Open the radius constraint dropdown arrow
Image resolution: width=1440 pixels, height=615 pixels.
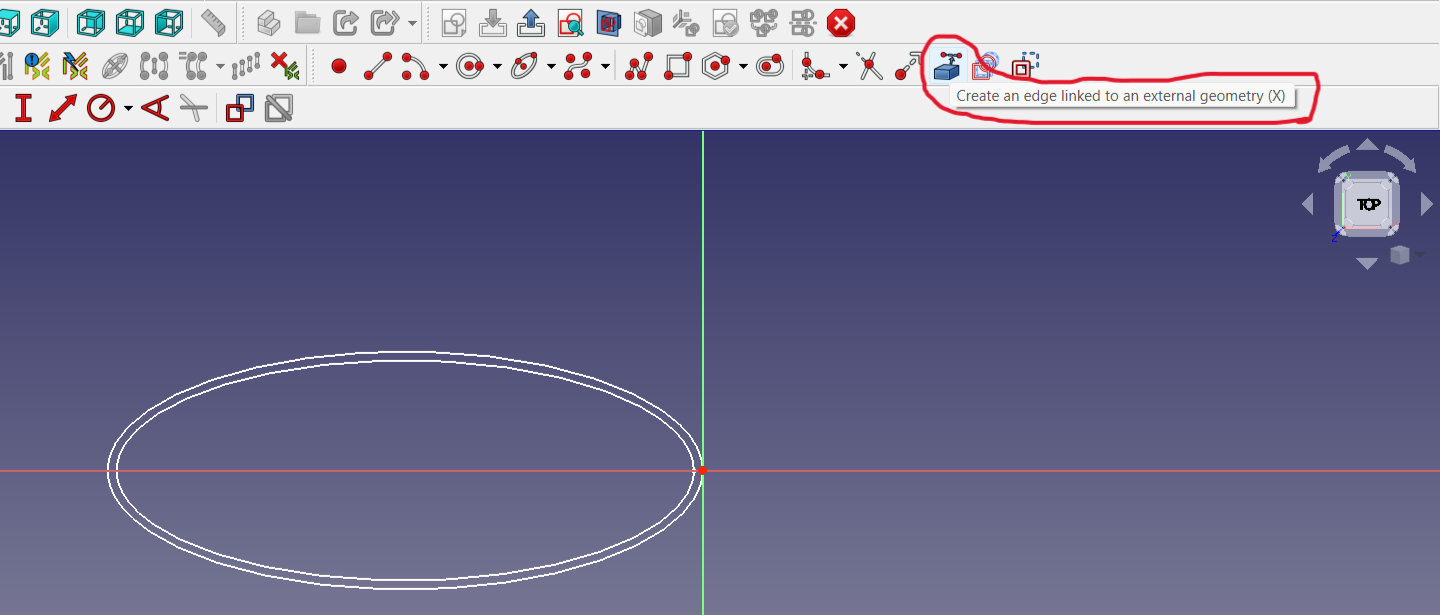(x=128, y=110)
